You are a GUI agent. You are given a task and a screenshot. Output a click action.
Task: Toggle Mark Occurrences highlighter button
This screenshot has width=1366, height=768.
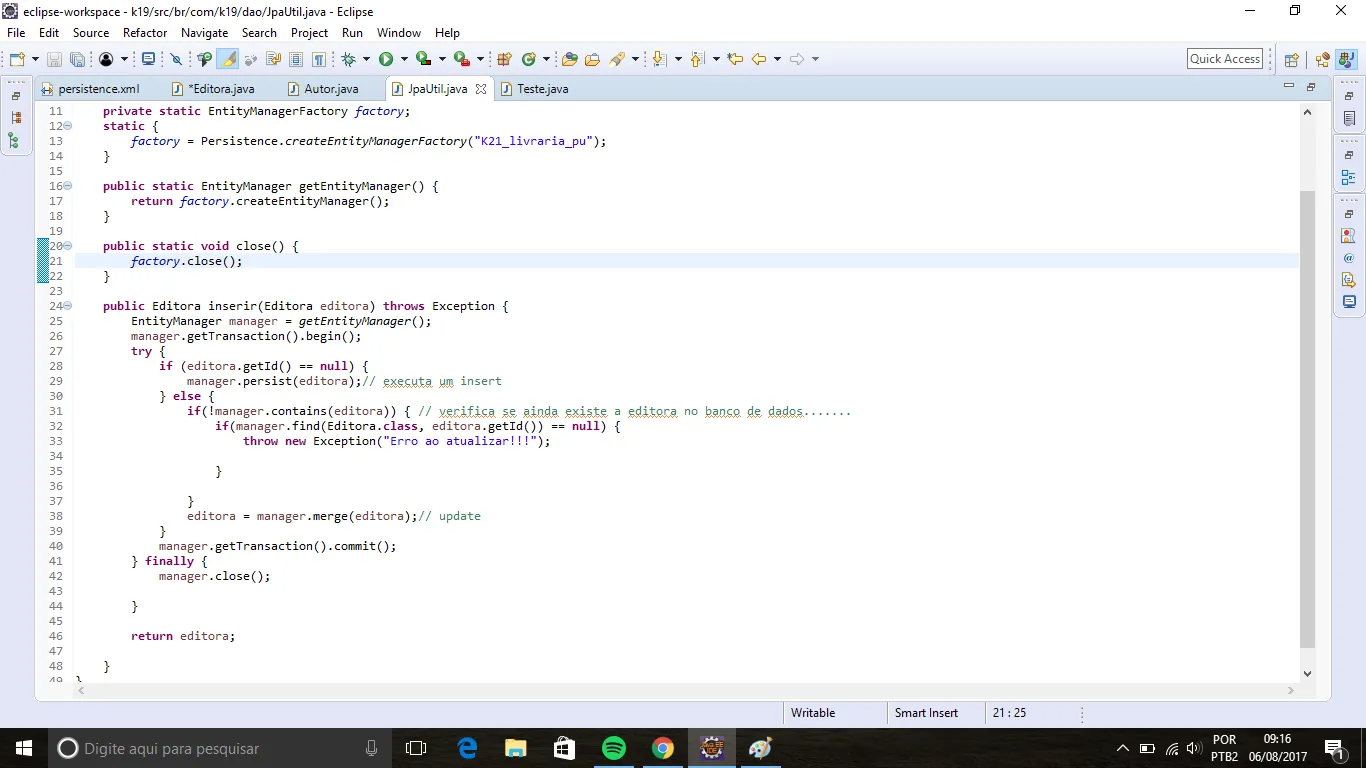(229, 60)
